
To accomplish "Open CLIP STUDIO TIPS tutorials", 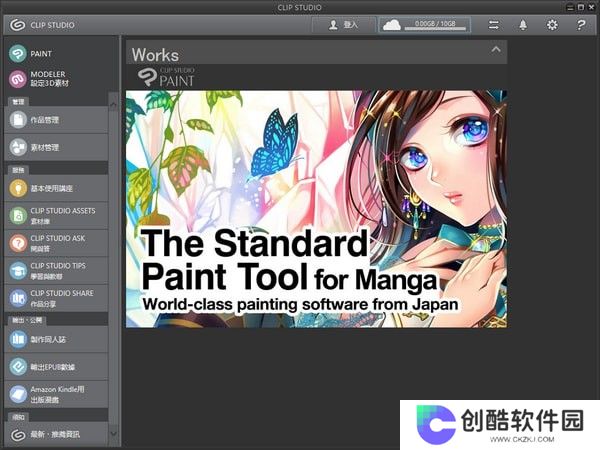I will coord(56,271).
